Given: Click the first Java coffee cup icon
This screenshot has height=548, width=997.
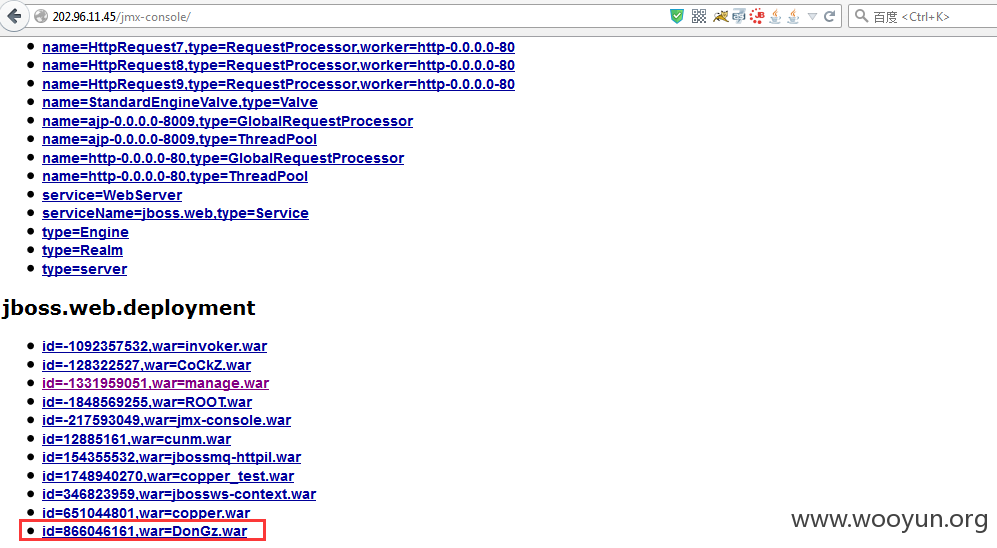Looking at the screenshot, I should (775, 17).
